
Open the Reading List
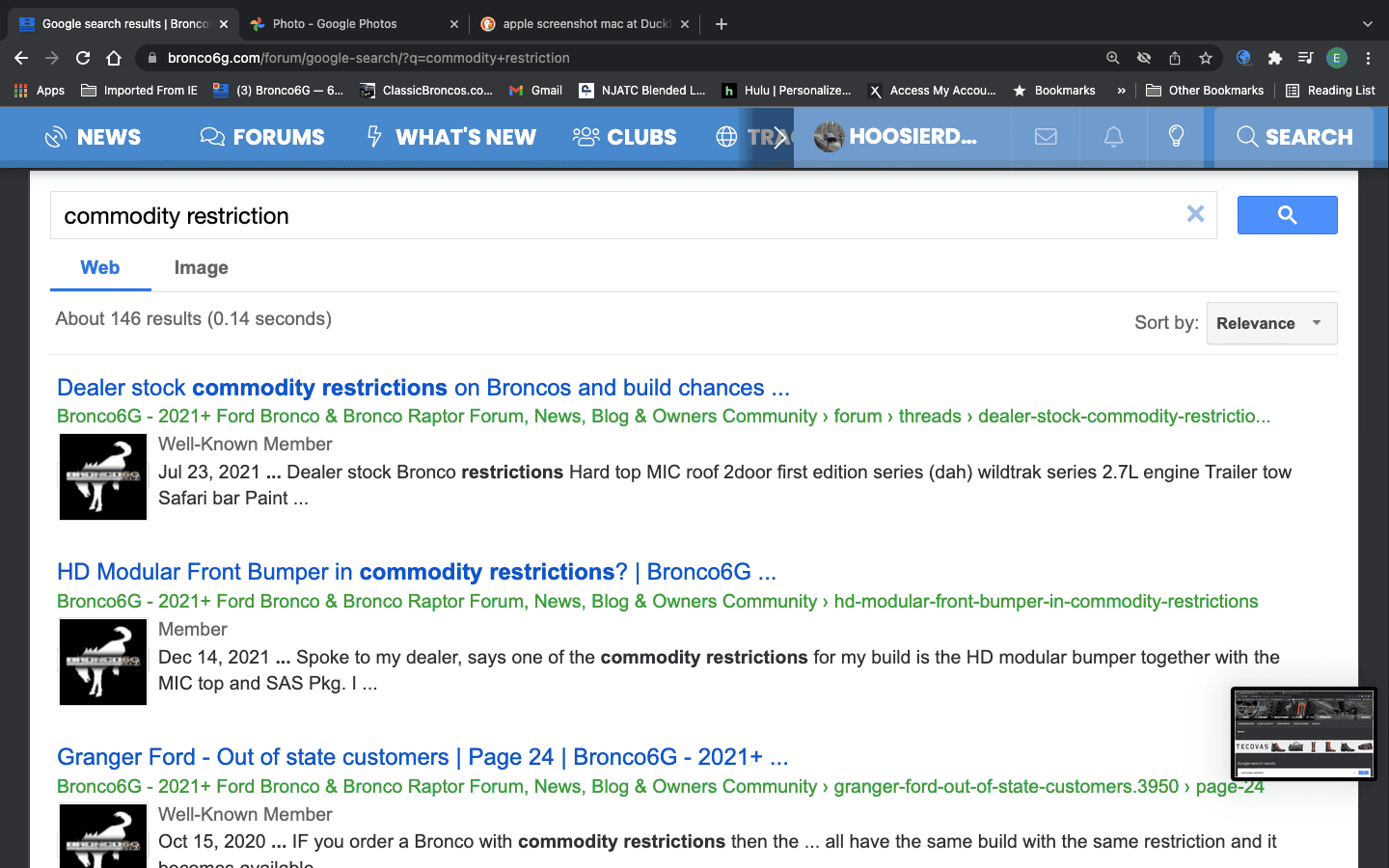point(1330,91)
